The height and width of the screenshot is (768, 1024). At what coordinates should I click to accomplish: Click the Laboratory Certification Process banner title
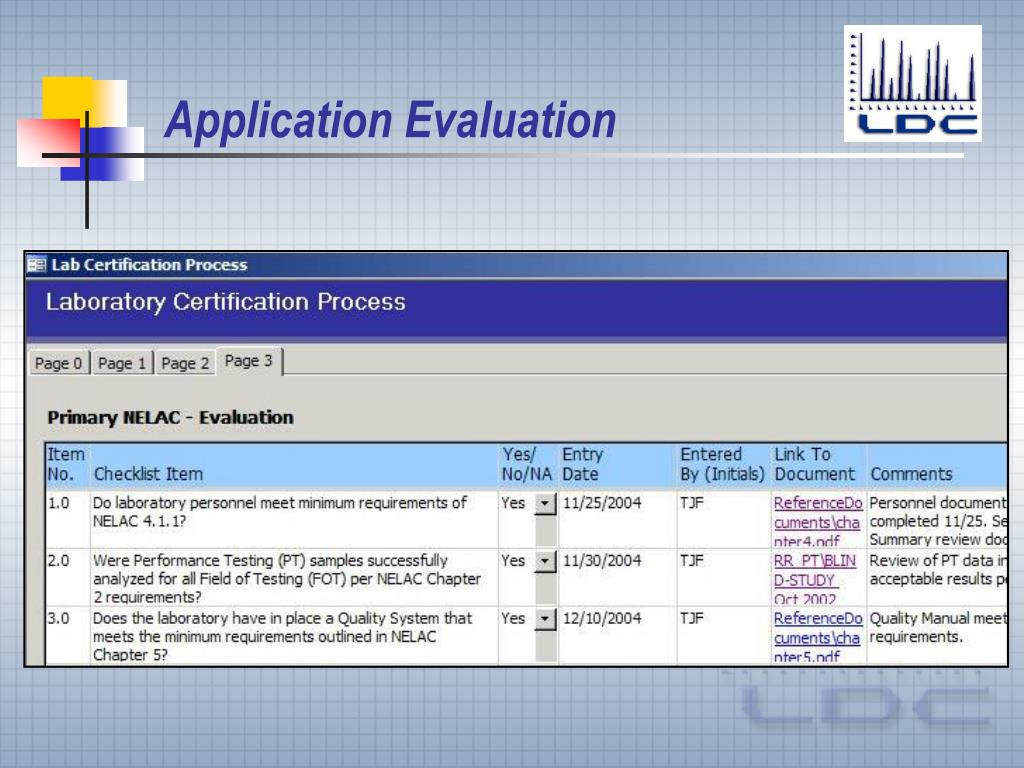point(225,302)
